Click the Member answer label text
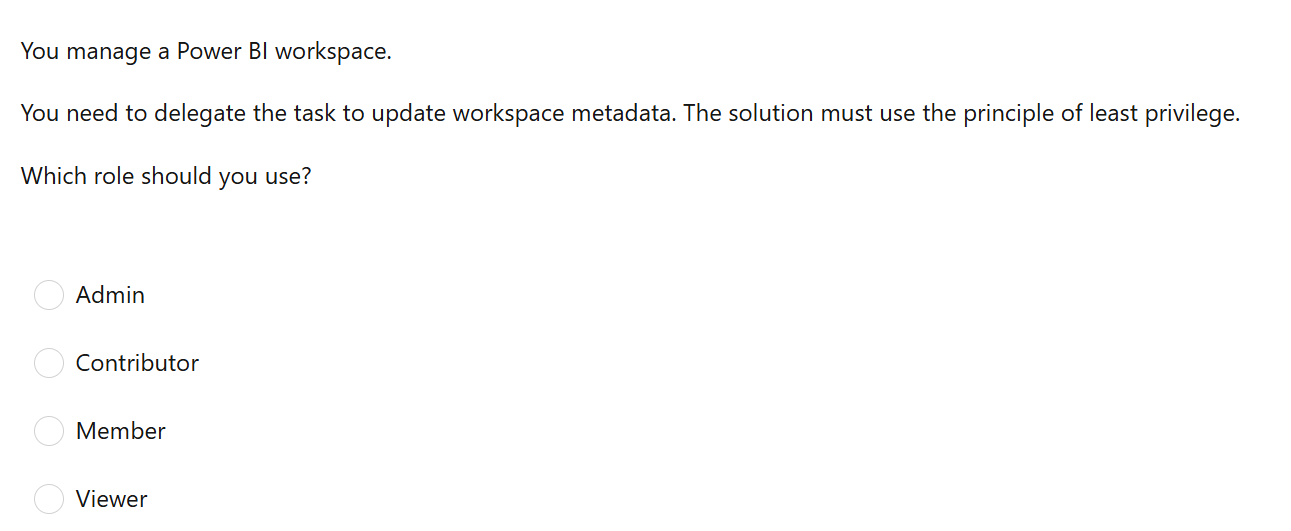Image resolution: width=1291 pixels, height=531 pixels. (x=120, y=431)
